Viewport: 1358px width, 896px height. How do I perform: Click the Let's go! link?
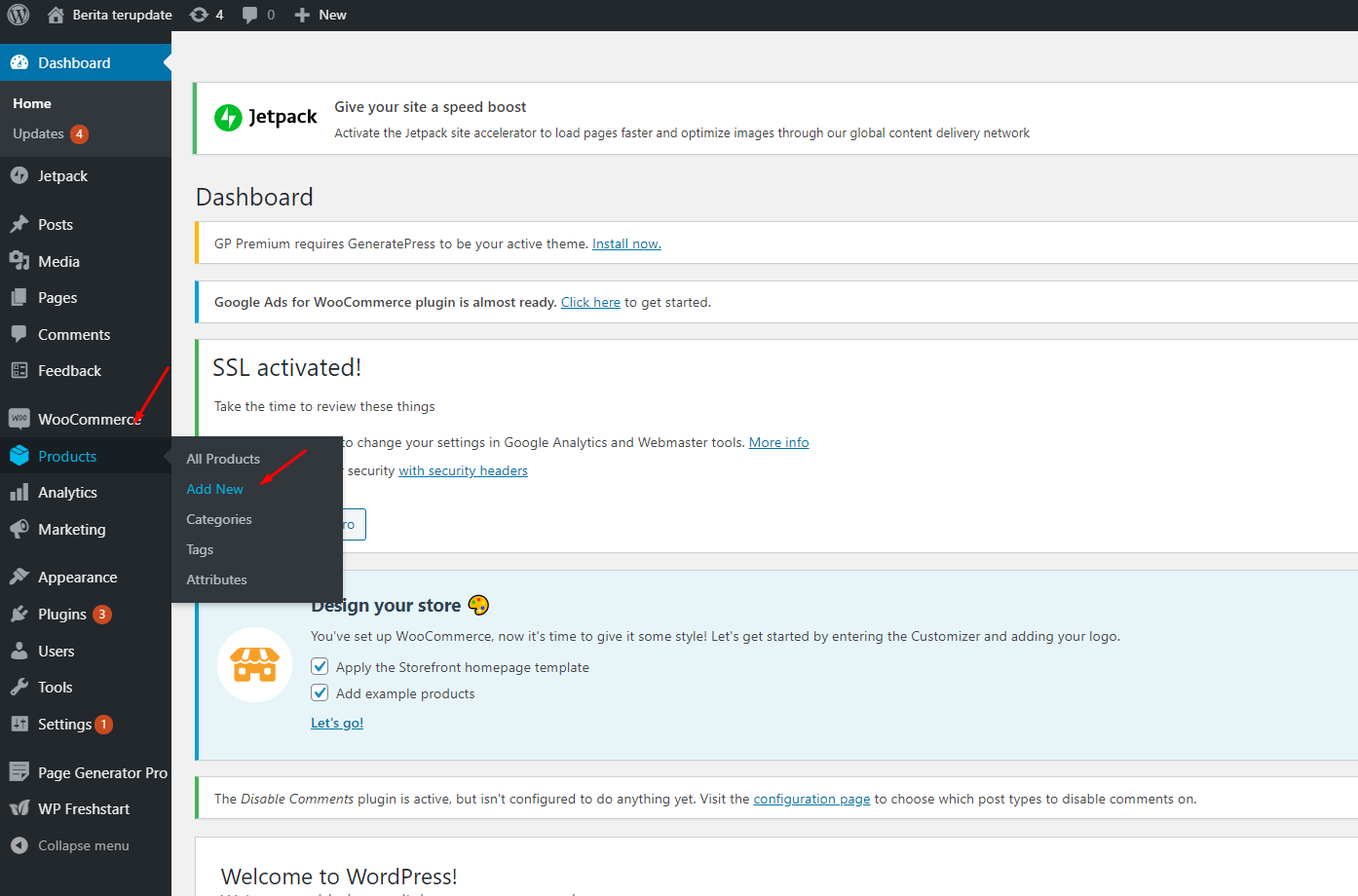point(337,723)
